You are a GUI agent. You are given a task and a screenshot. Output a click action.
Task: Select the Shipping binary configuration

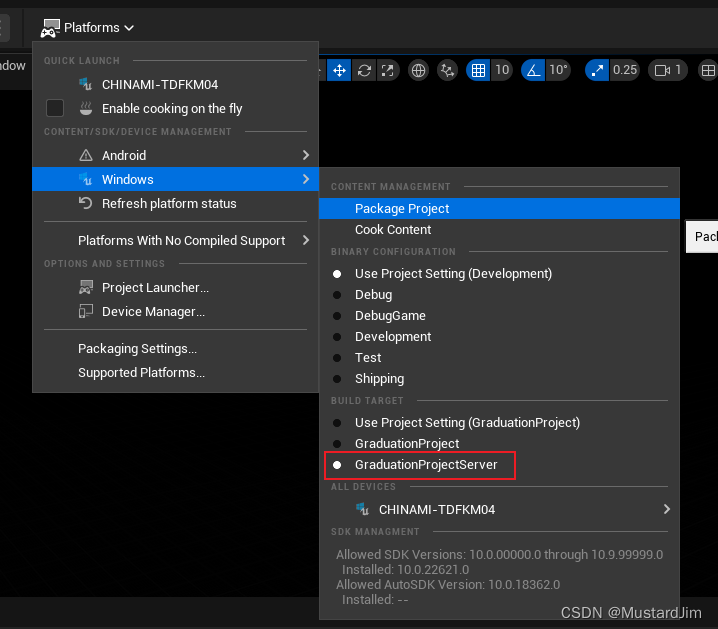click(x=499, y=379)
